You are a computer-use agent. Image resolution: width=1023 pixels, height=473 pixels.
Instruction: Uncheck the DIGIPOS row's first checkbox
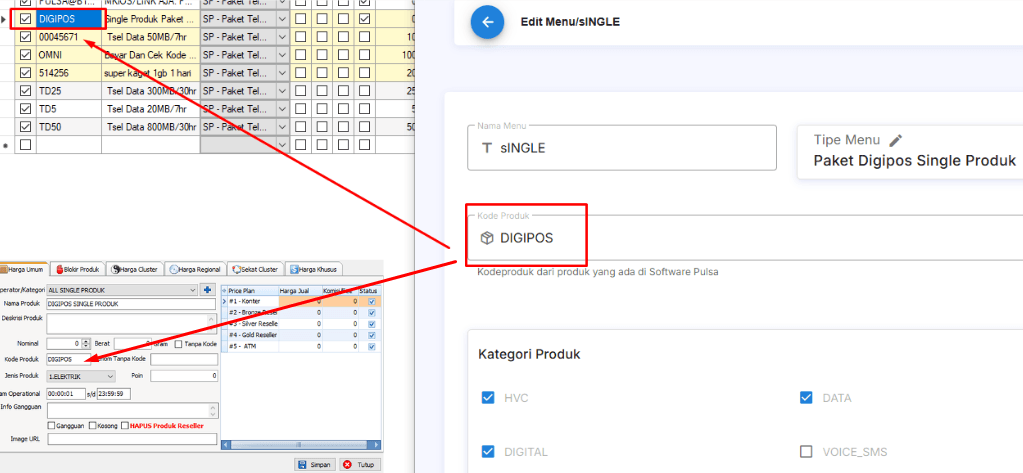(x=25, y=20)
